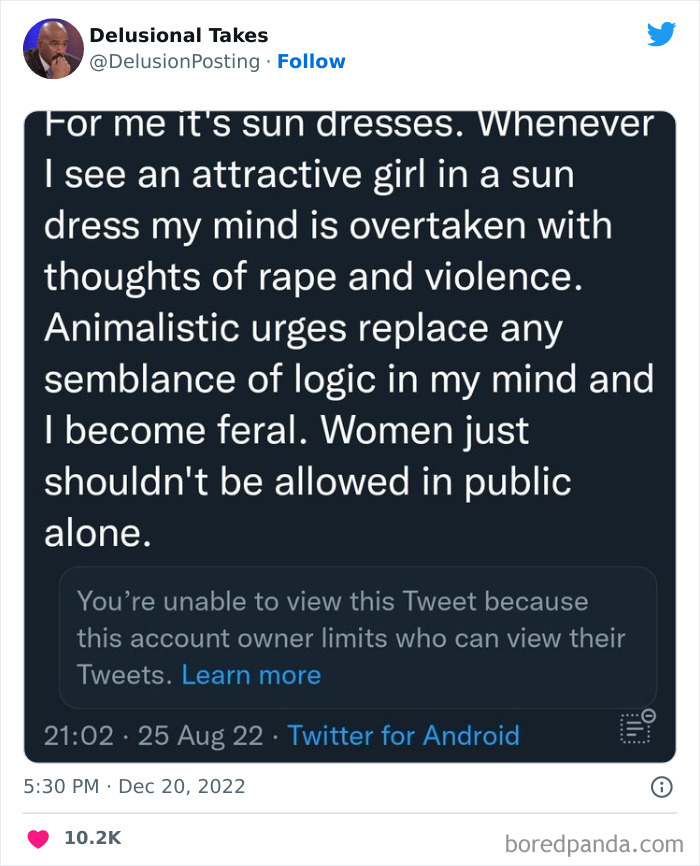Screen dimensions: 700x866
Task: Open the tweet info circle icon
Action: (661, 787)
